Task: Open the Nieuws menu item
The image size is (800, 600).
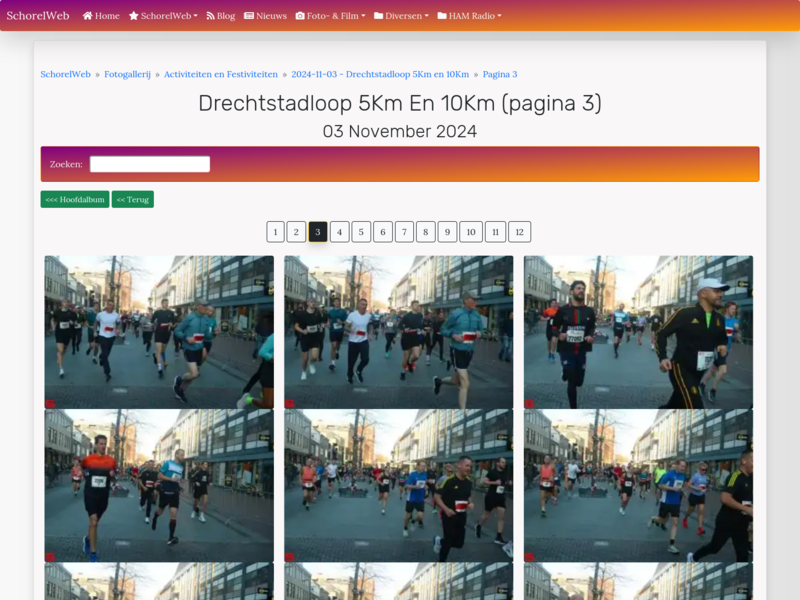Action: point(265,16)
